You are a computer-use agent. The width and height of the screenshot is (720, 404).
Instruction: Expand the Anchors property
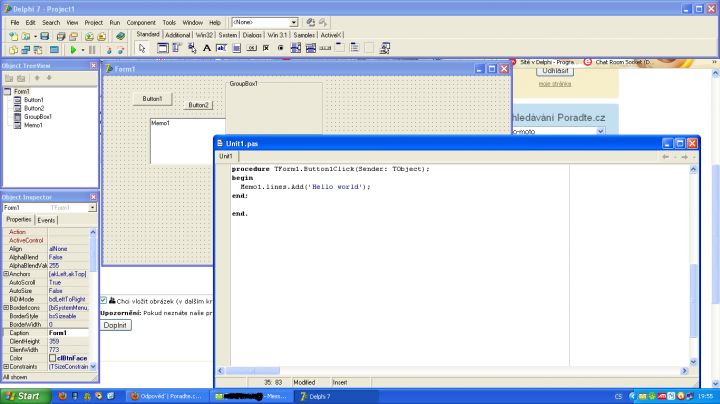point(6,274)
